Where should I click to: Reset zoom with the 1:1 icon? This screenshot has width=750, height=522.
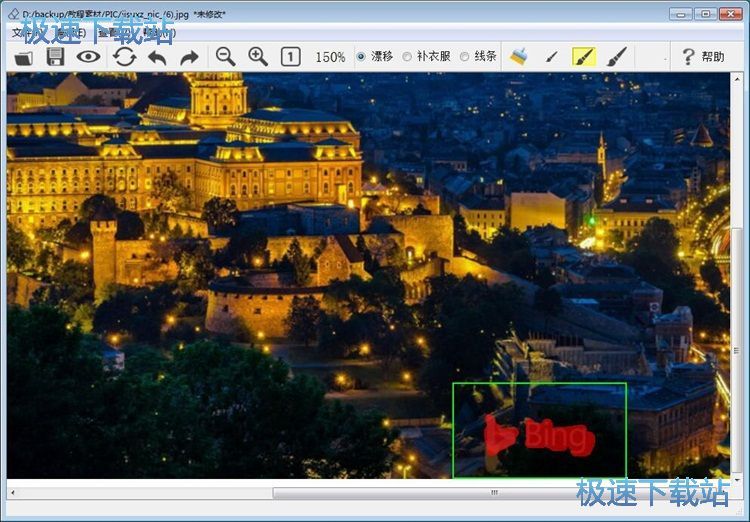[290, 57]
